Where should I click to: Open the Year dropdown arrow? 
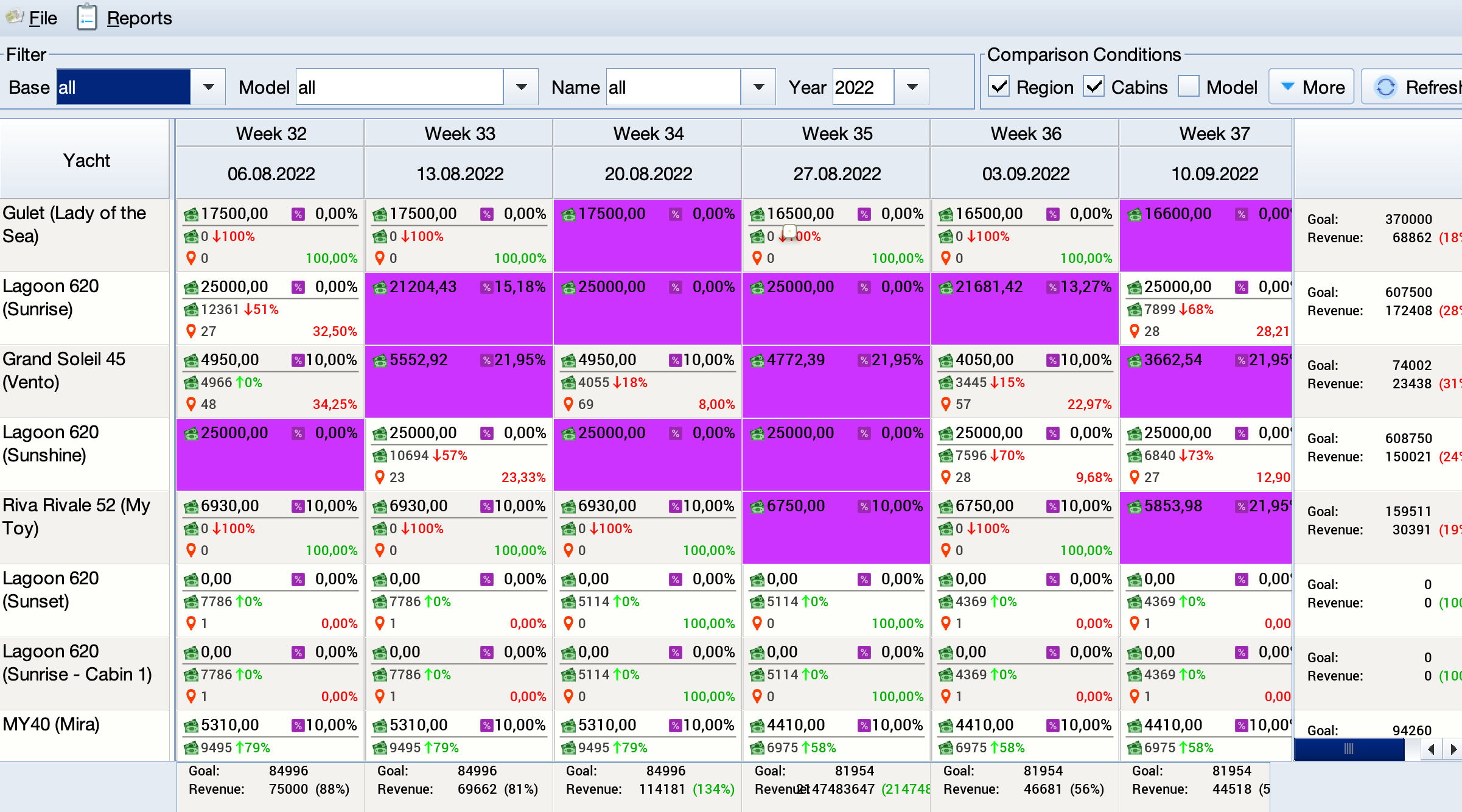pos(912,87)
